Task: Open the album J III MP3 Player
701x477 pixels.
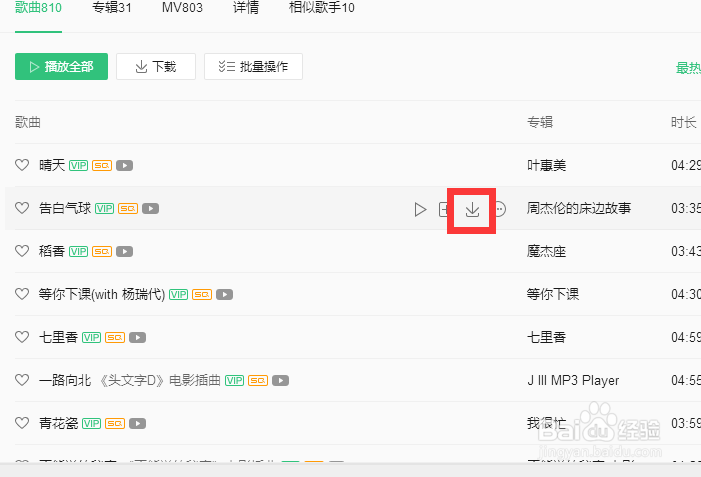Action: 573,380
